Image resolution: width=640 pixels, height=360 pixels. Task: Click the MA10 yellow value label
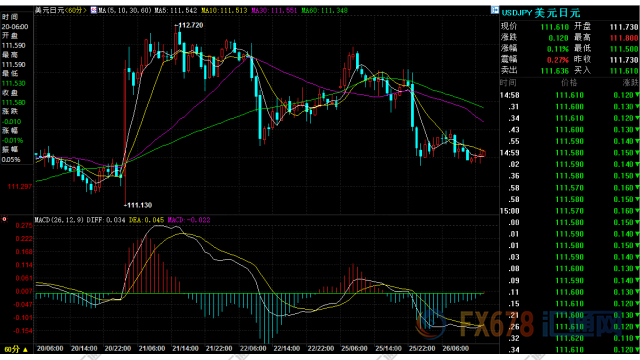coord(224,10)
